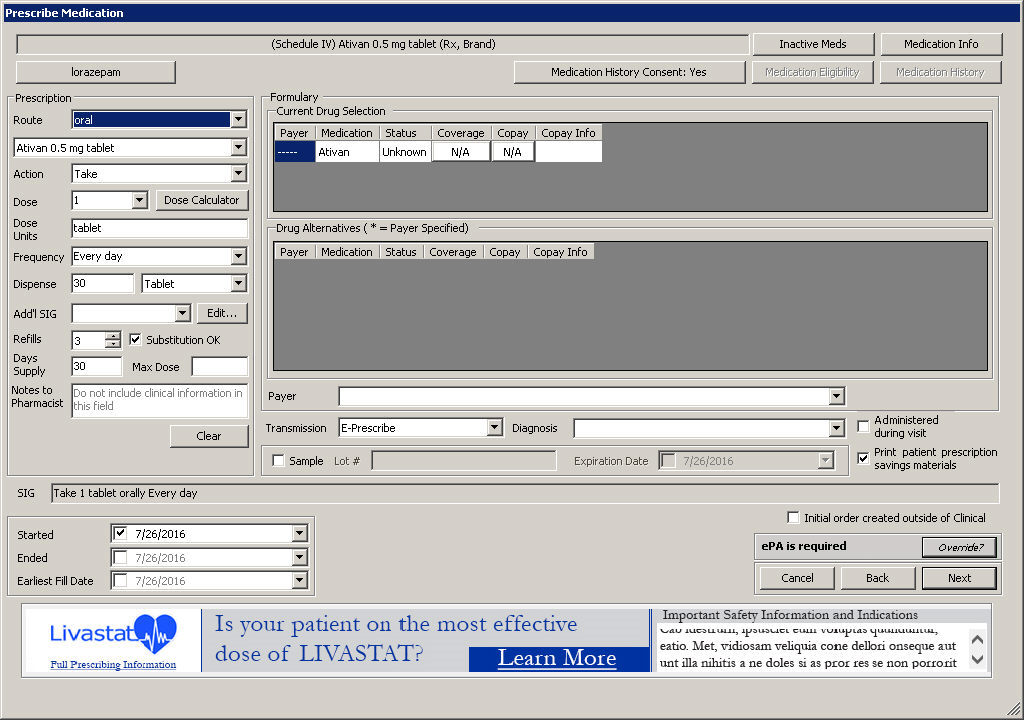Click the Max Dose field
This screenshot has width=1024, height=720.
tap(220, 367)
